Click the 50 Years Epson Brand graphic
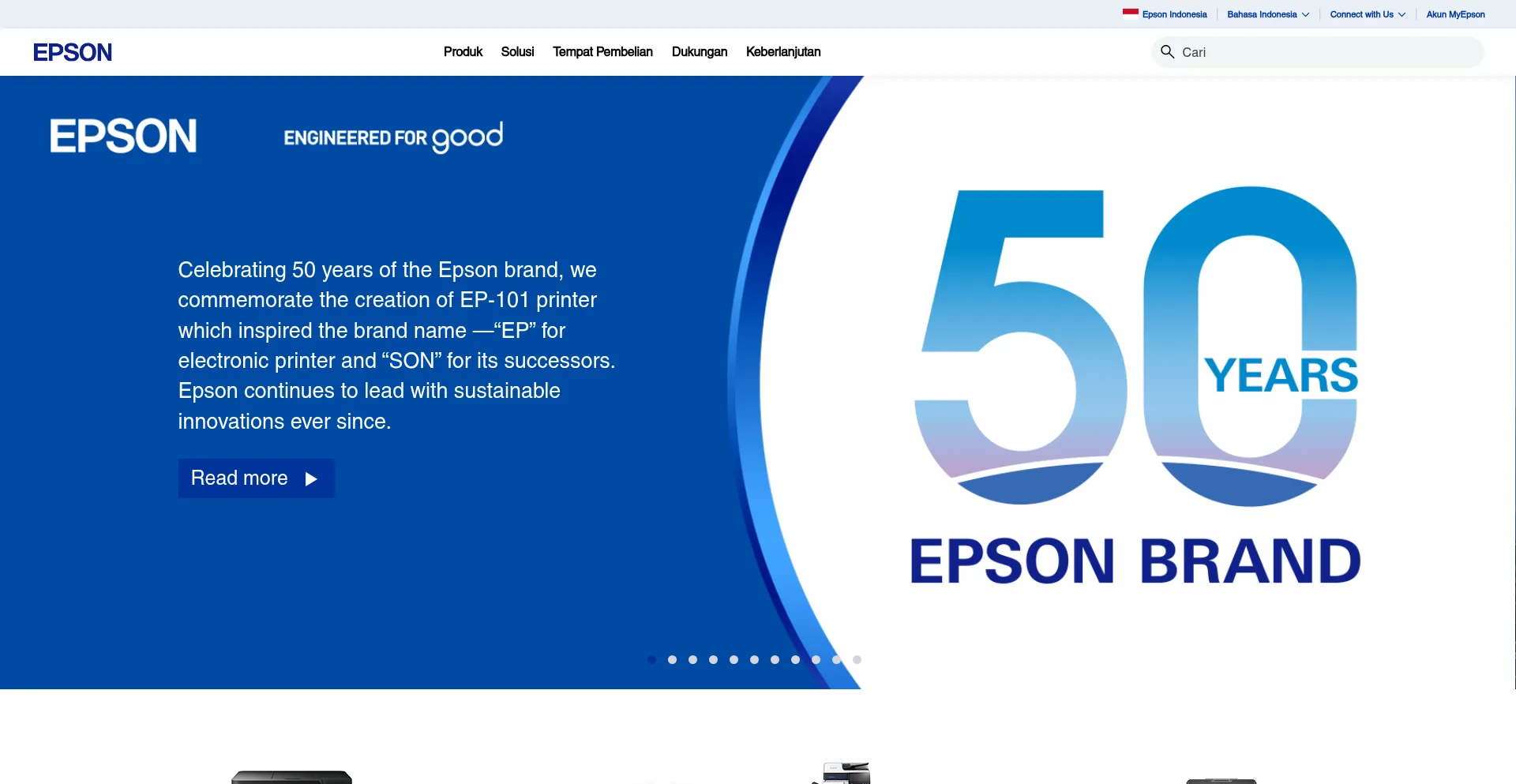 (x=1135, y=387)
